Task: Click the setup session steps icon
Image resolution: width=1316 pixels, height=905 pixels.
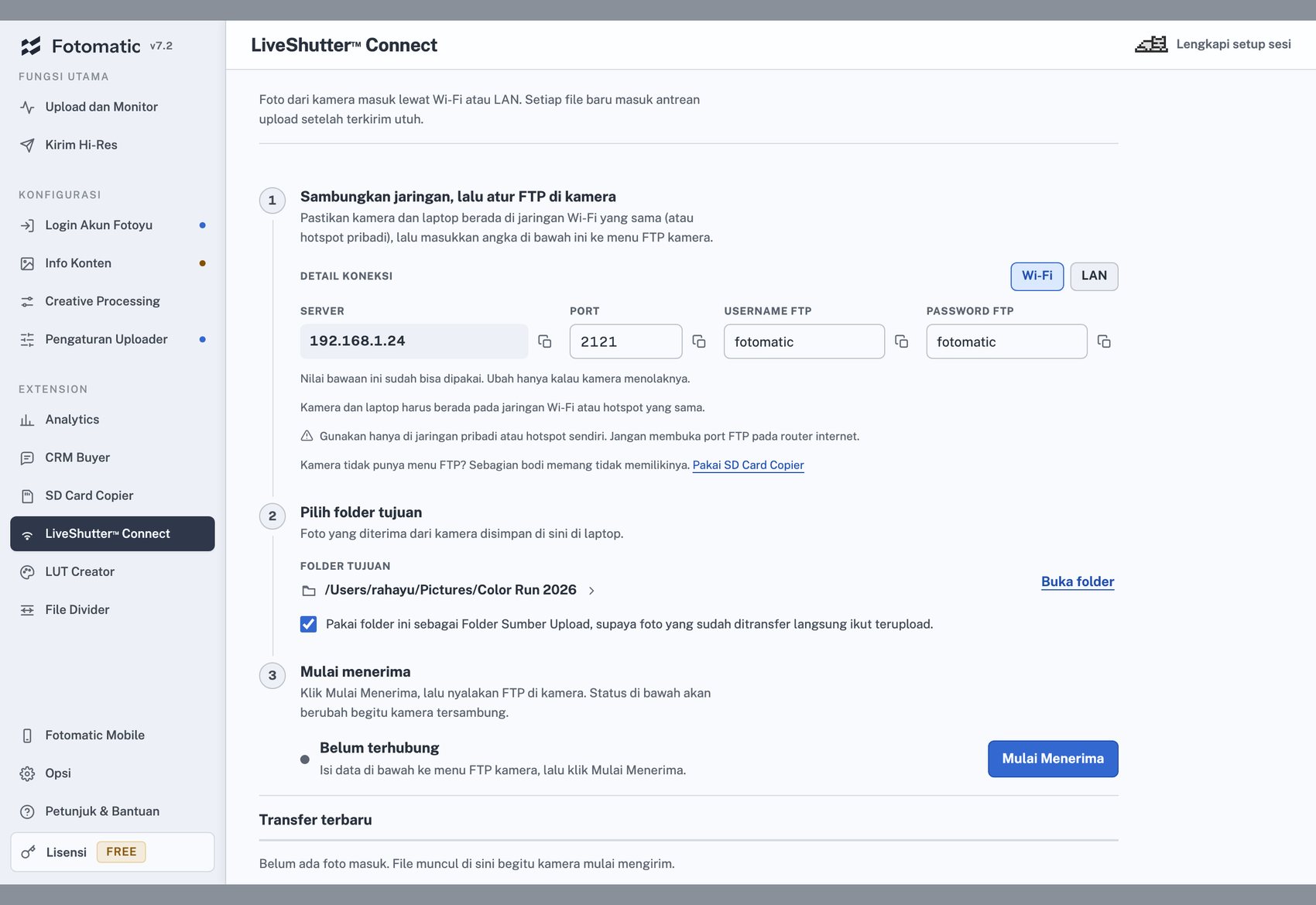Action: click(1151, 44)
